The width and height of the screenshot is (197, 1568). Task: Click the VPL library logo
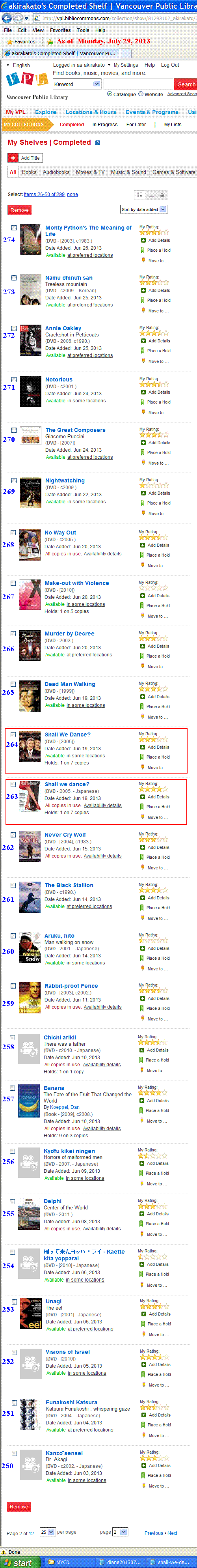click(27, 79)
